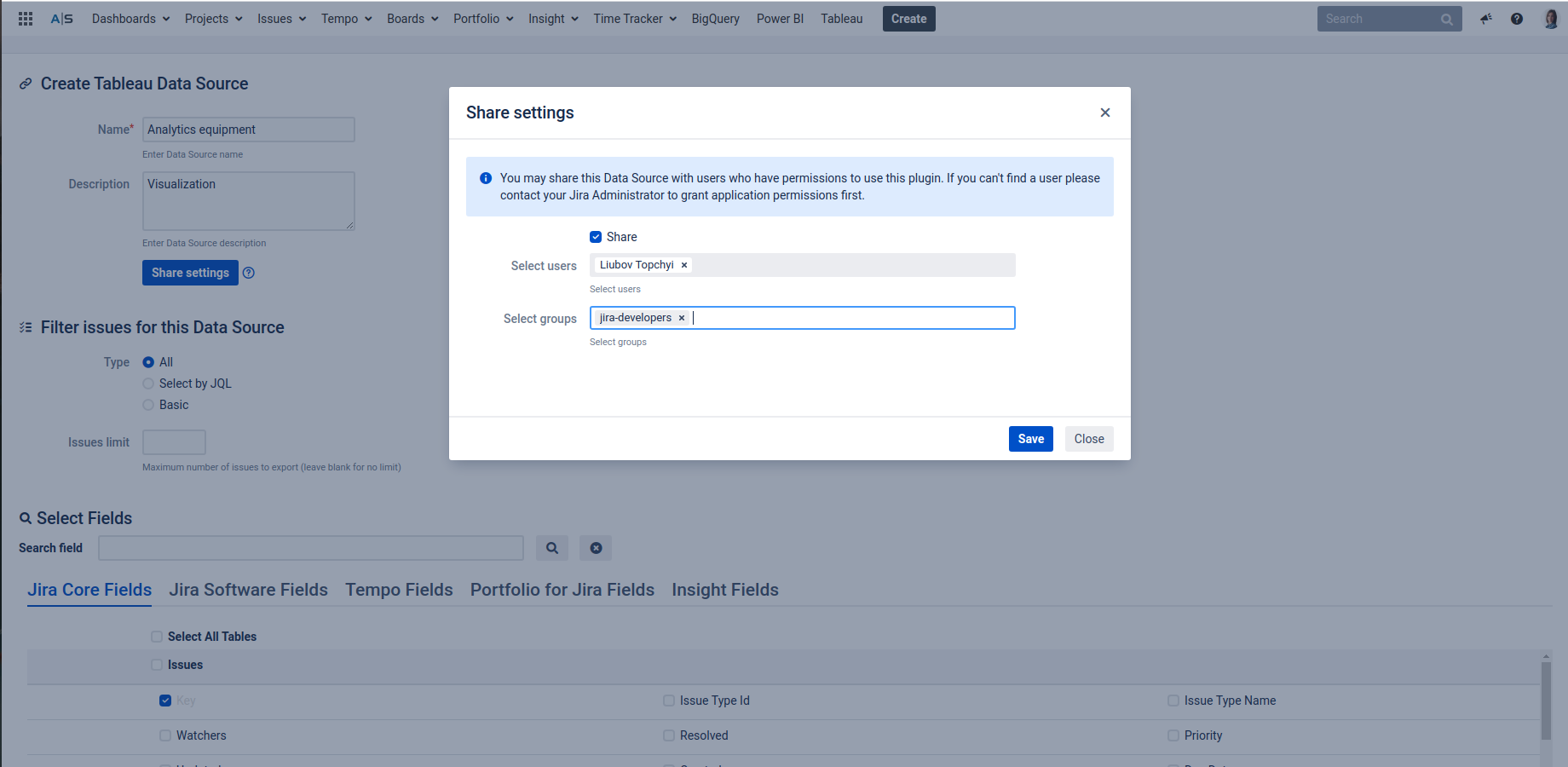Click the feedback megaphone icon
Viewport: 1568px width, 767px height.
(1486, 19)
